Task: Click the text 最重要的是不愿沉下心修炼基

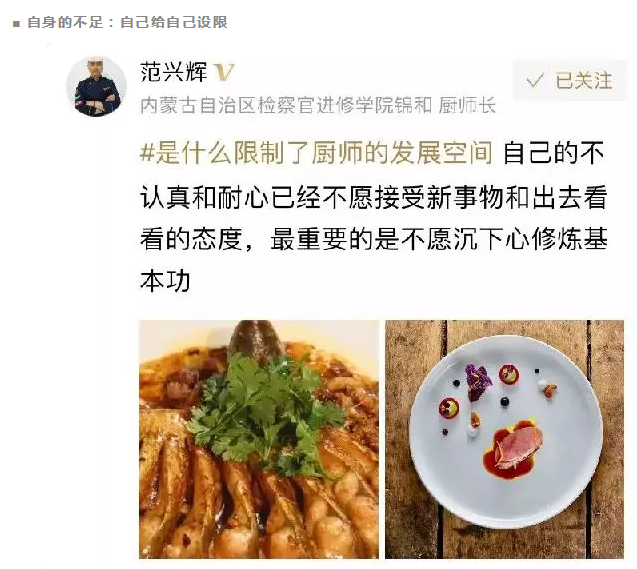Action: point(439,239)
